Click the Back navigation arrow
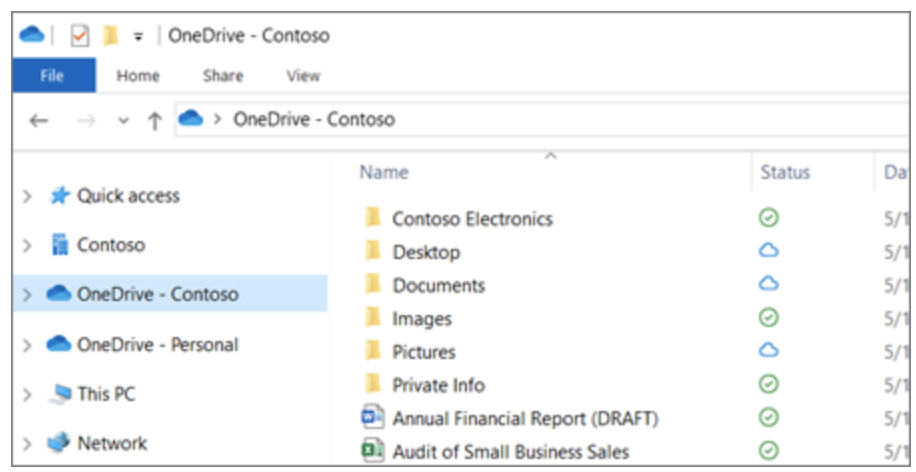916x472 pixels. (x=38, y=120)
